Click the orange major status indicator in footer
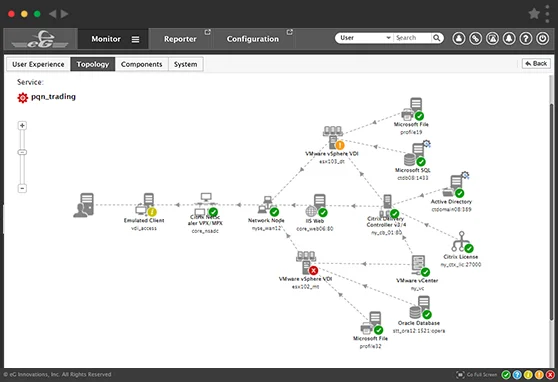The image size is (558, 382). tap(539, 375)
